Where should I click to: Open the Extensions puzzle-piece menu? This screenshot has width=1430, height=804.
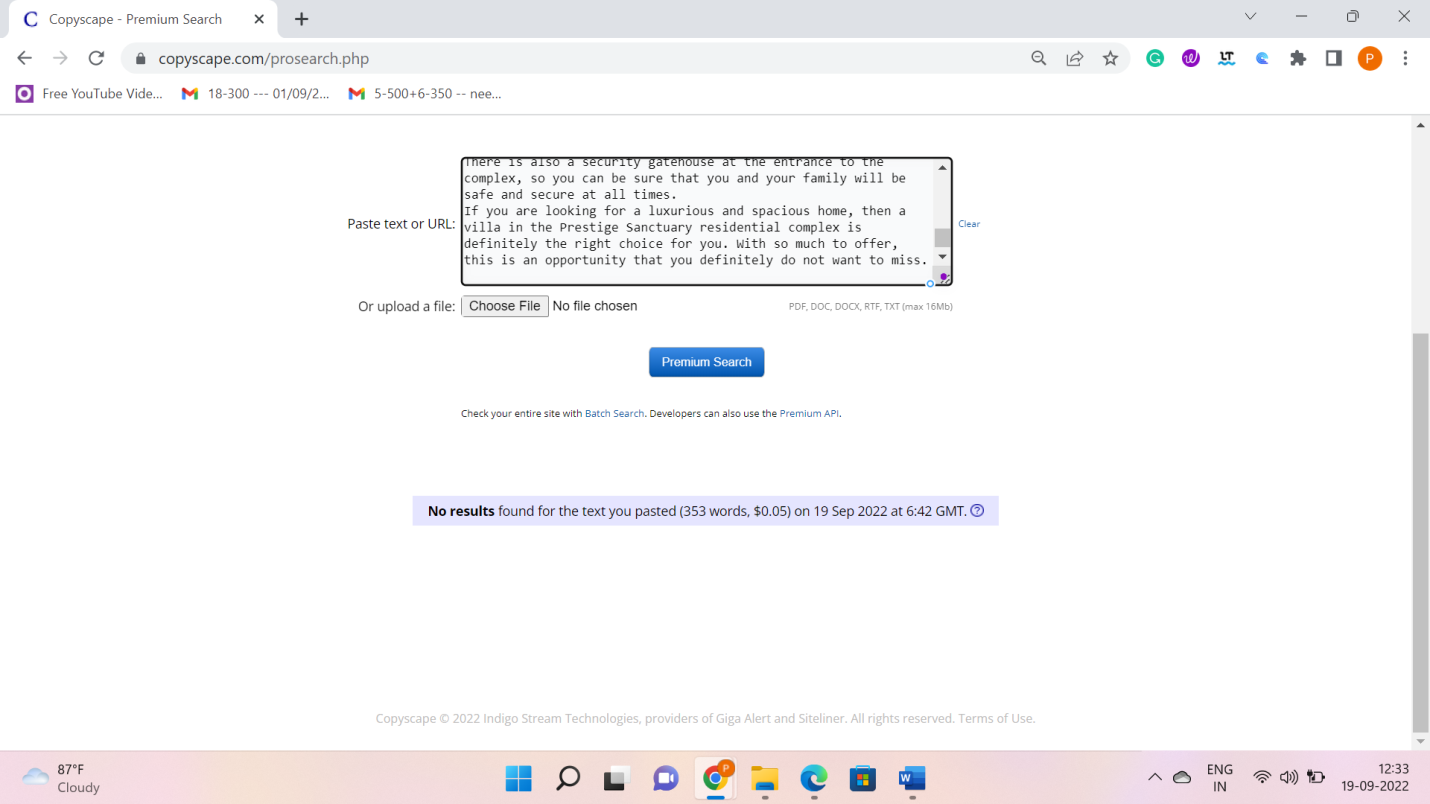(1298, 59)
